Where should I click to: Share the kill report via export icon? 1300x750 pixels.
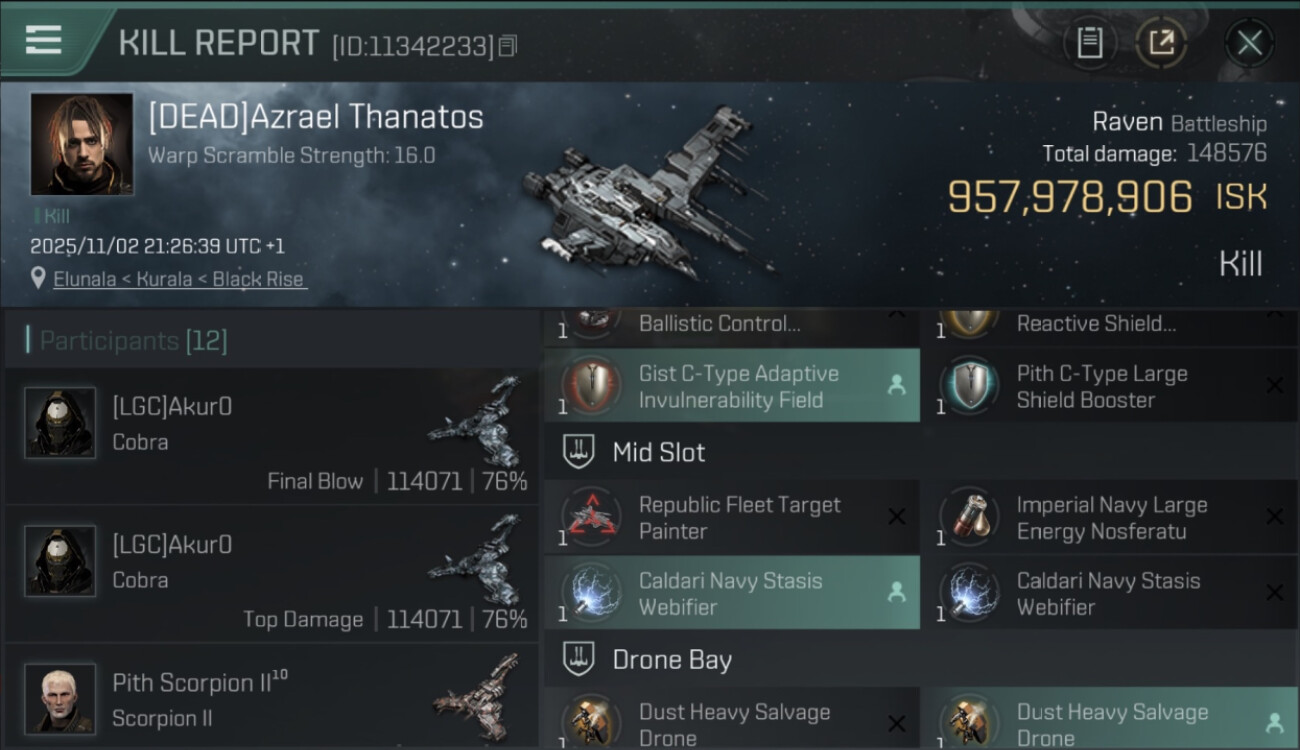(x=1162, y=42)
